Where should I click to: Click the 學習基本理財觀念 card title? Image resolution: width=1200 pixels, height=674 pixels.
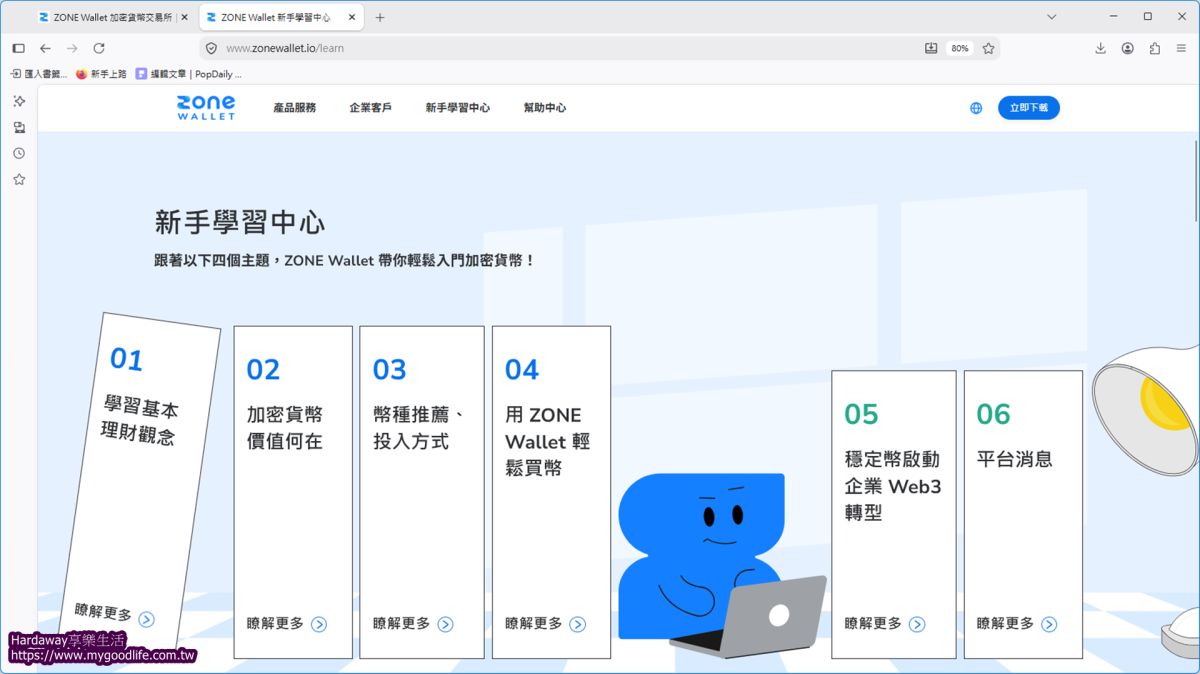(140, 421)
